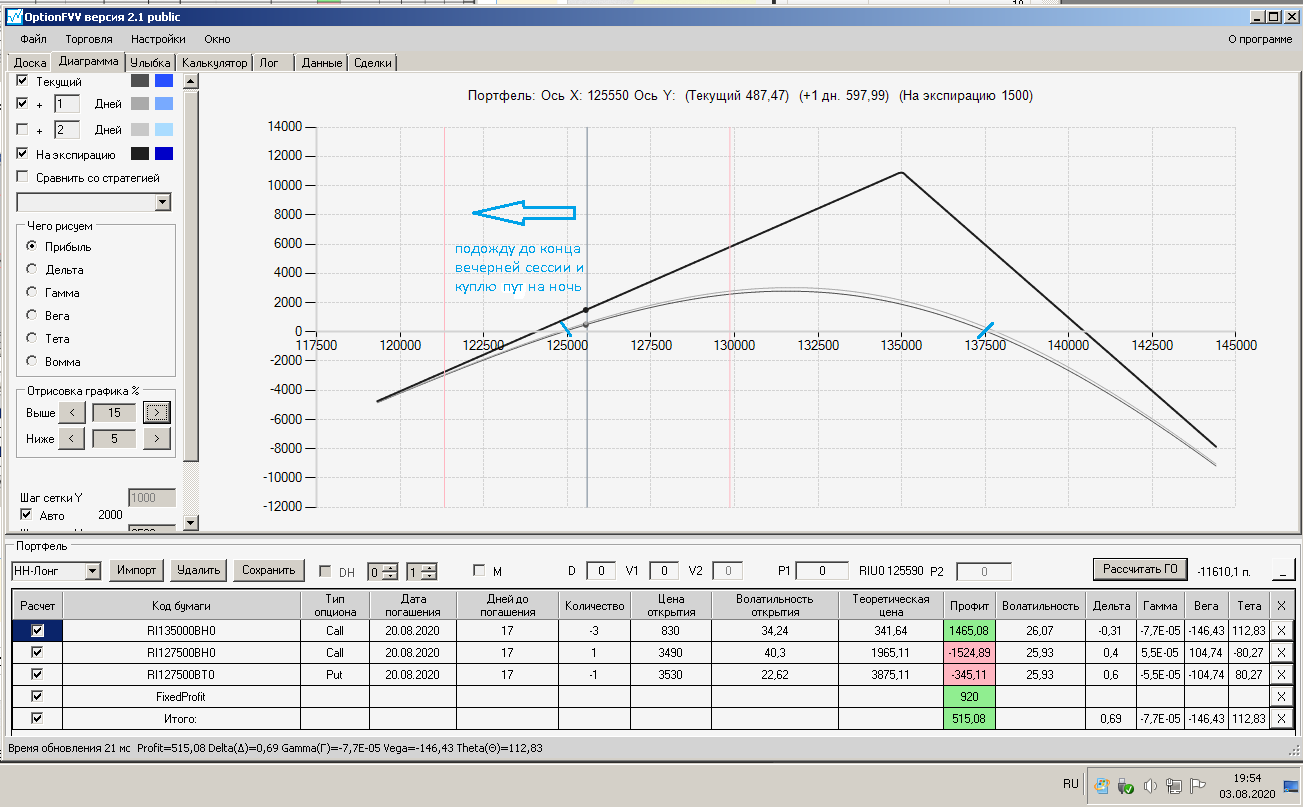Open the Настройки menu
This screenshot has height=807, width=1303.
[158, 39]
